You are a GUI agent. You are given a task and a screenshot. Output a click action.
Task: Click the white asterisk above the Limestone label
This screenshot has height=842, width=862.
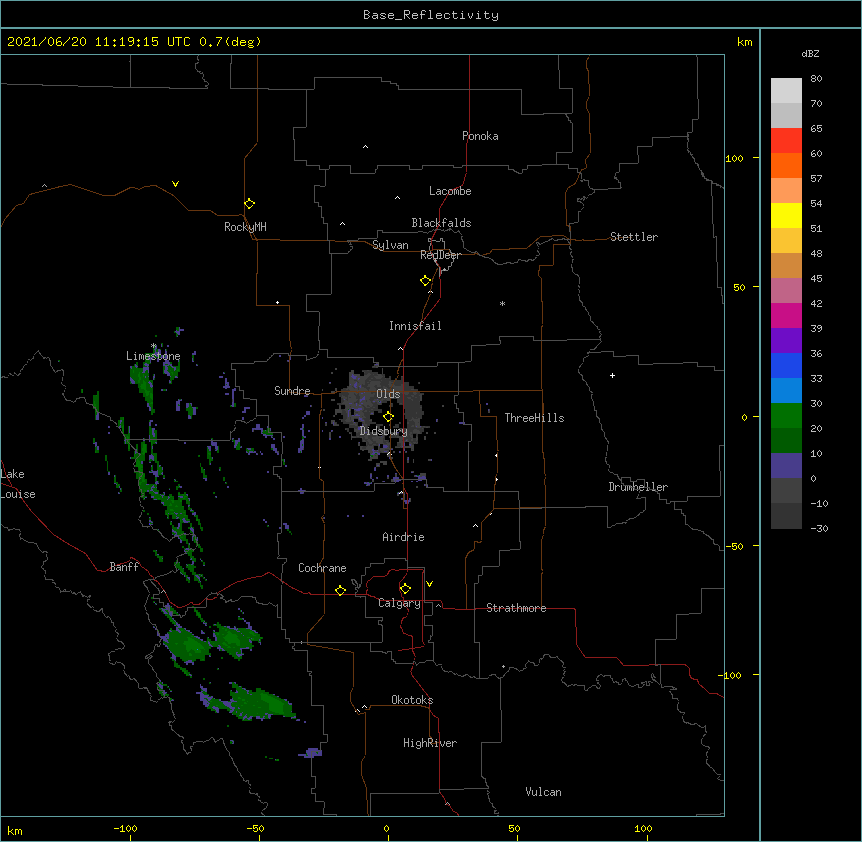[154, 346]
